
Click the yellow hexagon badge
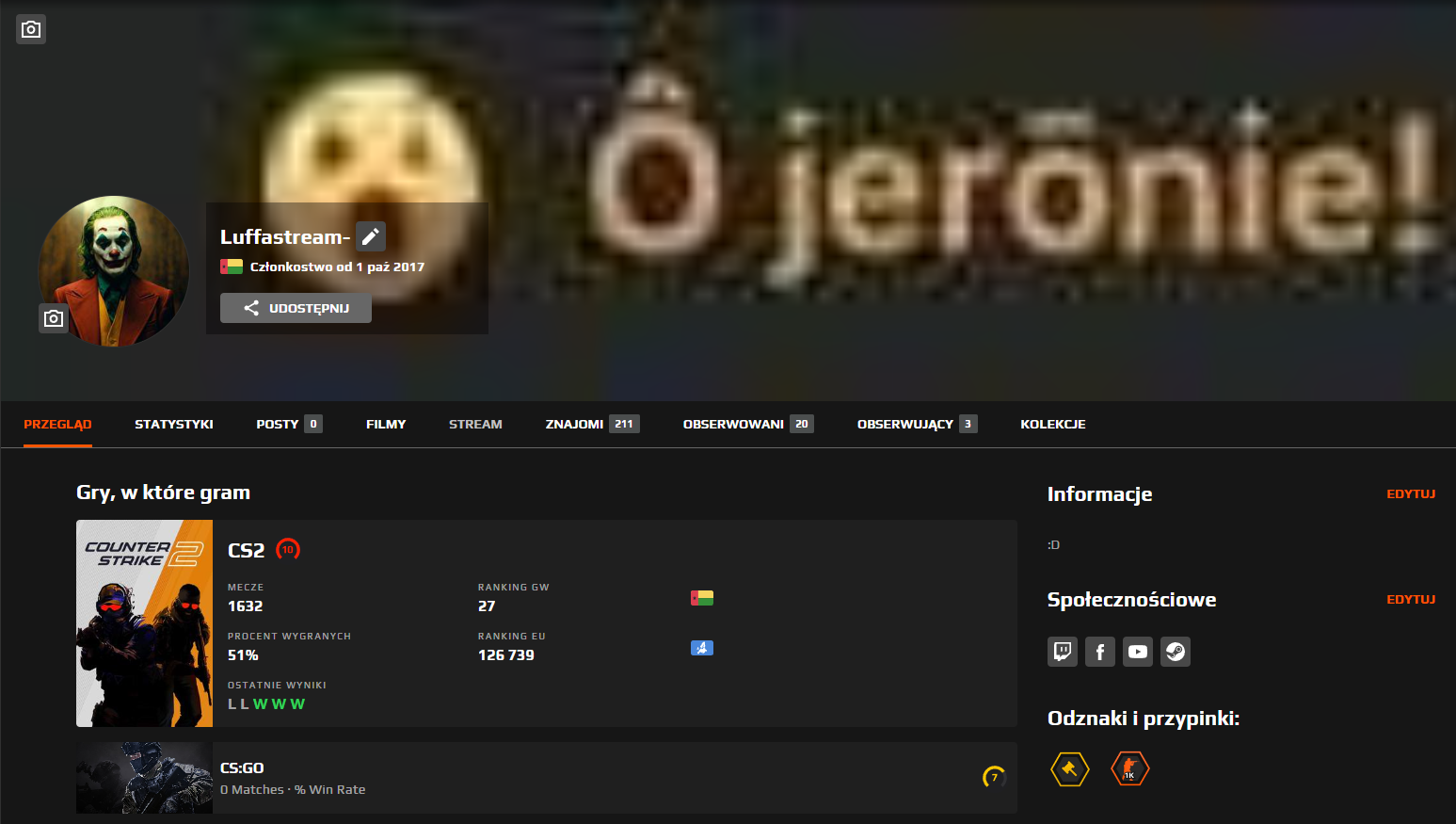pos(1070,769)
